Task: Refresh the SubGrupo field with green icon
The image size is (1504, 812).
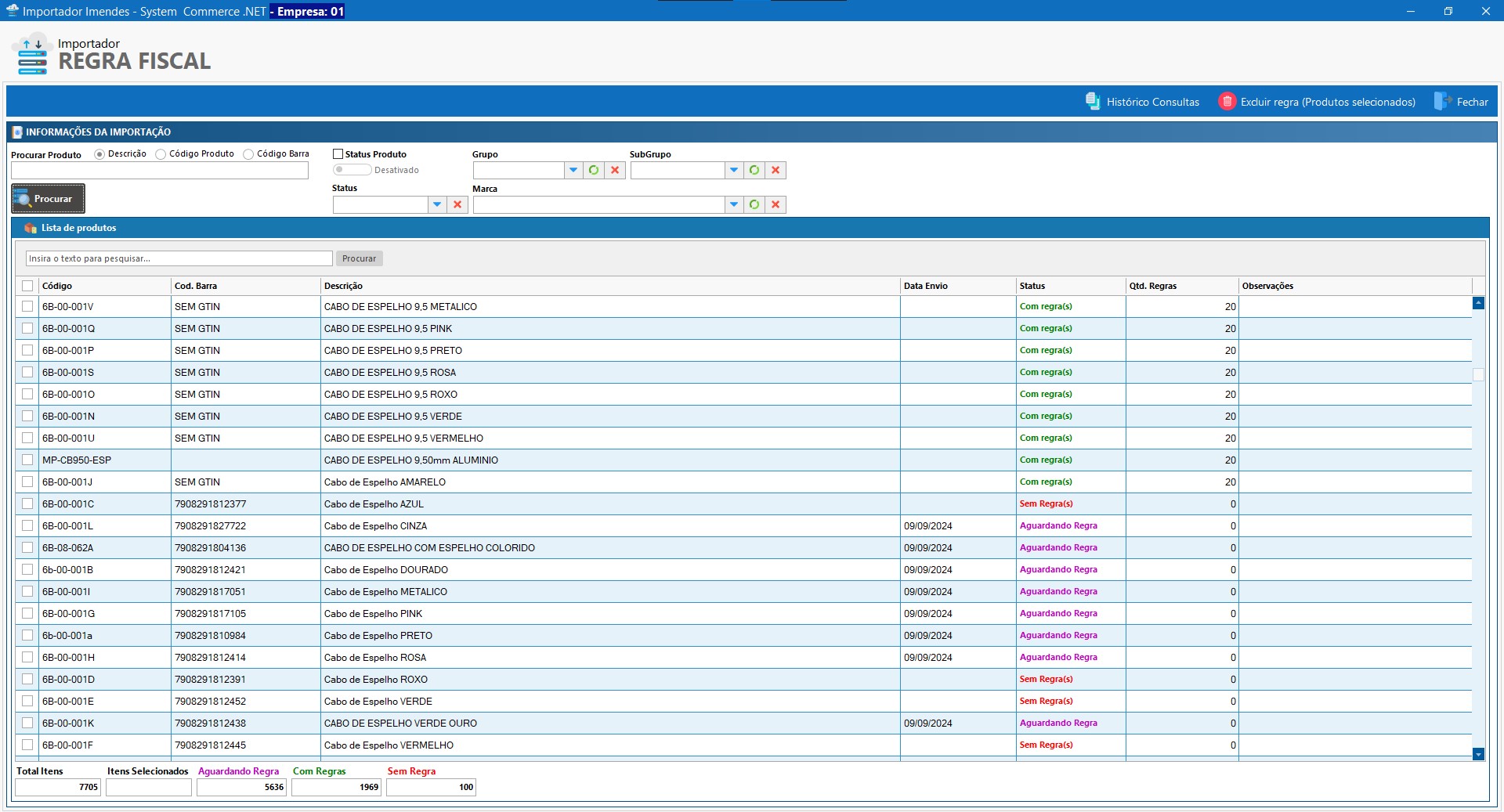Action: pyautogui.click(x=754, y=170)
